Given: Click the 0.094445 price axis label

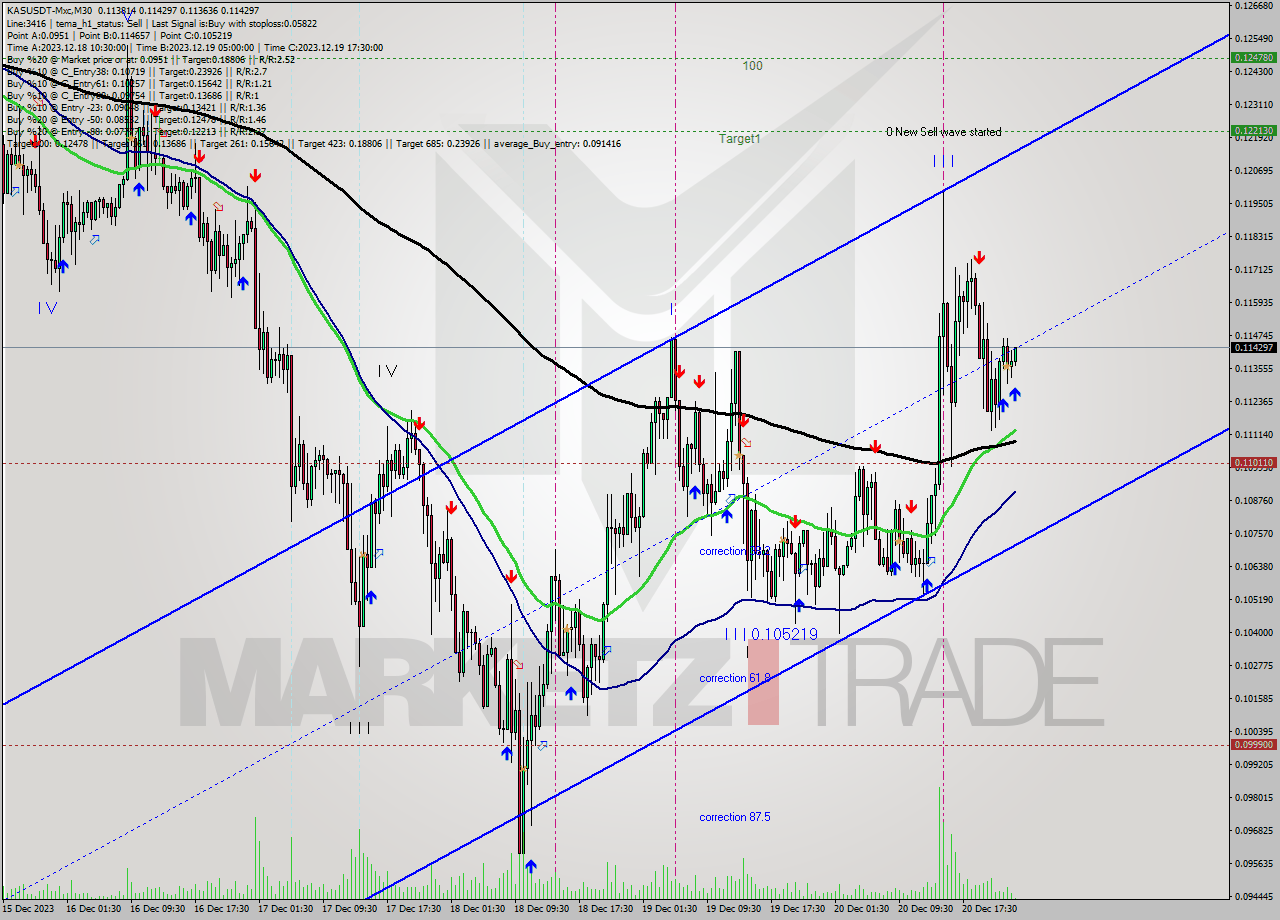Looking at the screenshot, I should [1254, 896].
